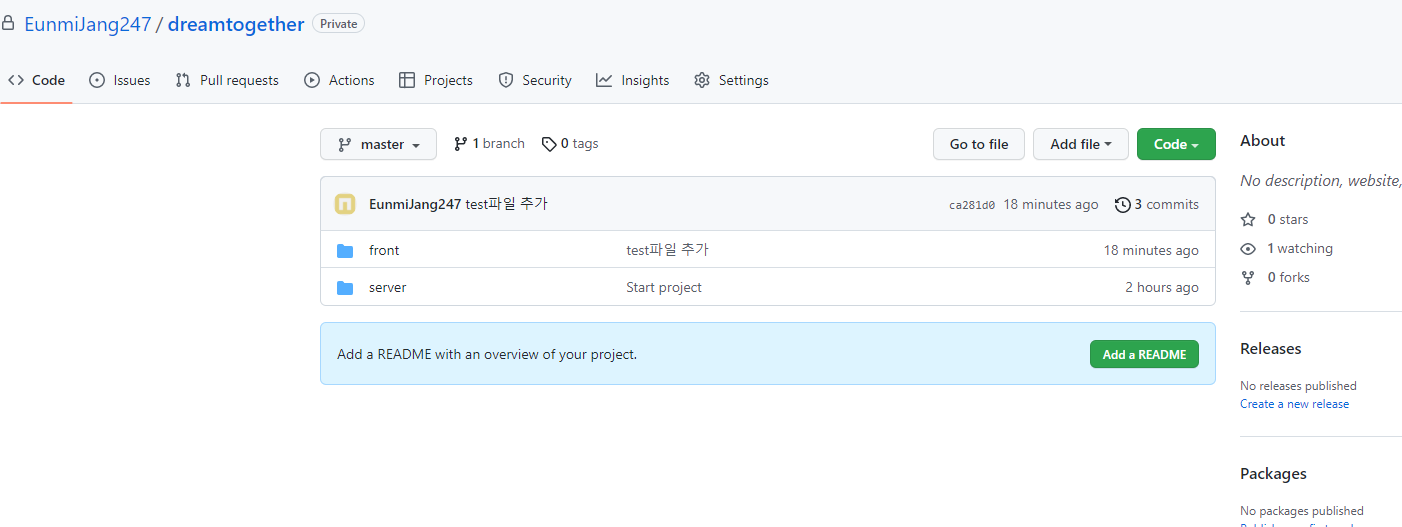Go to the repository Settings tab

[x=731, y=80]
